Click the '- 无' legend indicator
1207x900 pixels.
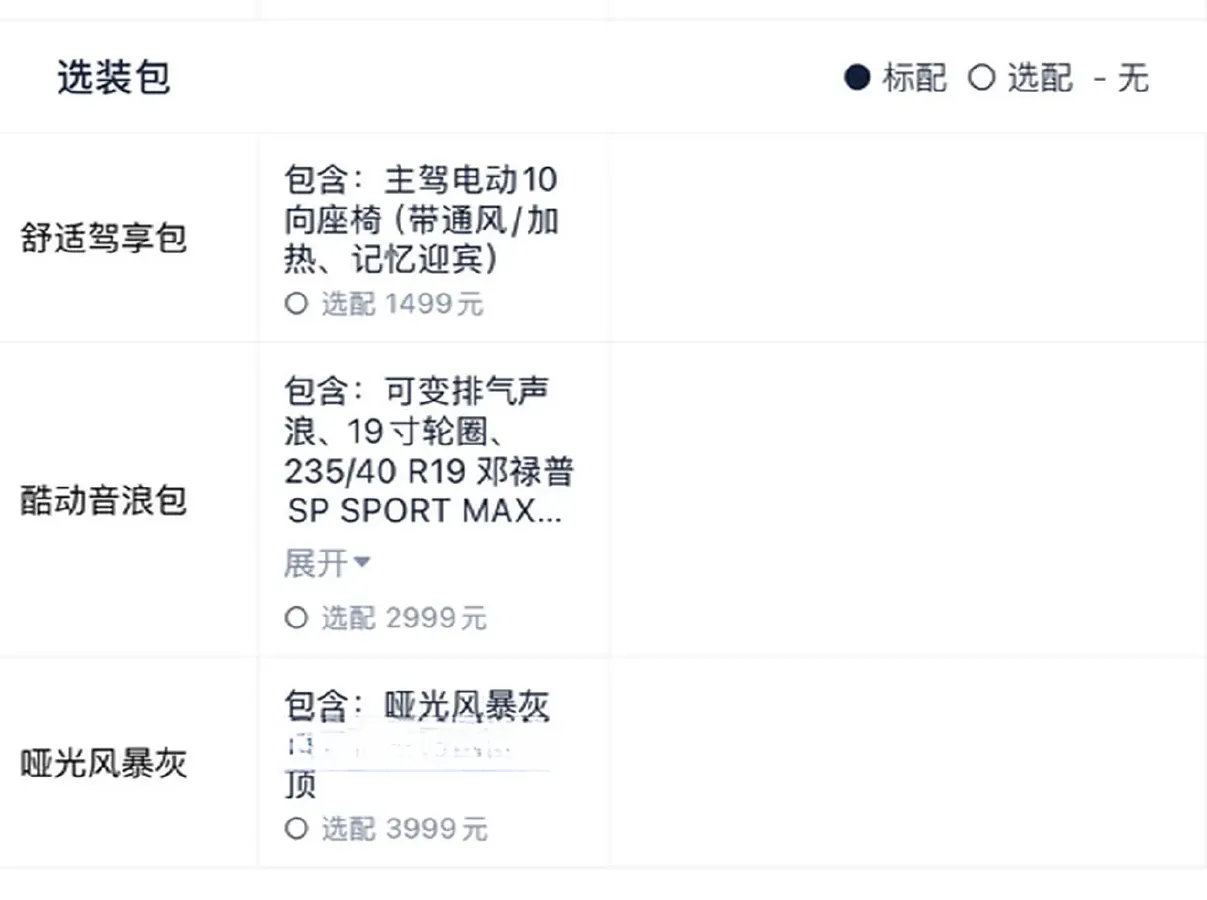coord(1121,78)
